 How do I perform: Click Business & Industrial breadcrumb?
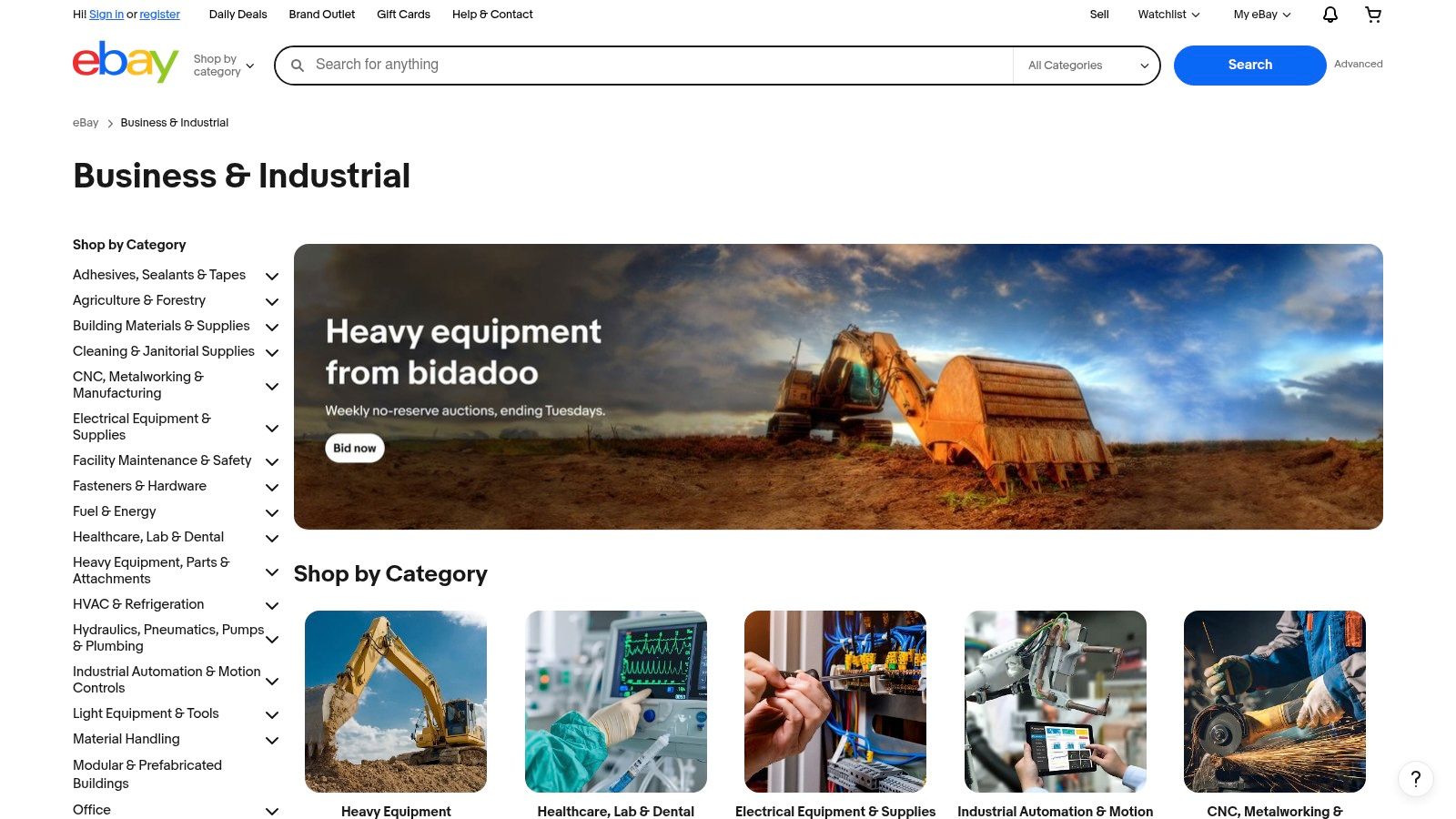(175, 123)
